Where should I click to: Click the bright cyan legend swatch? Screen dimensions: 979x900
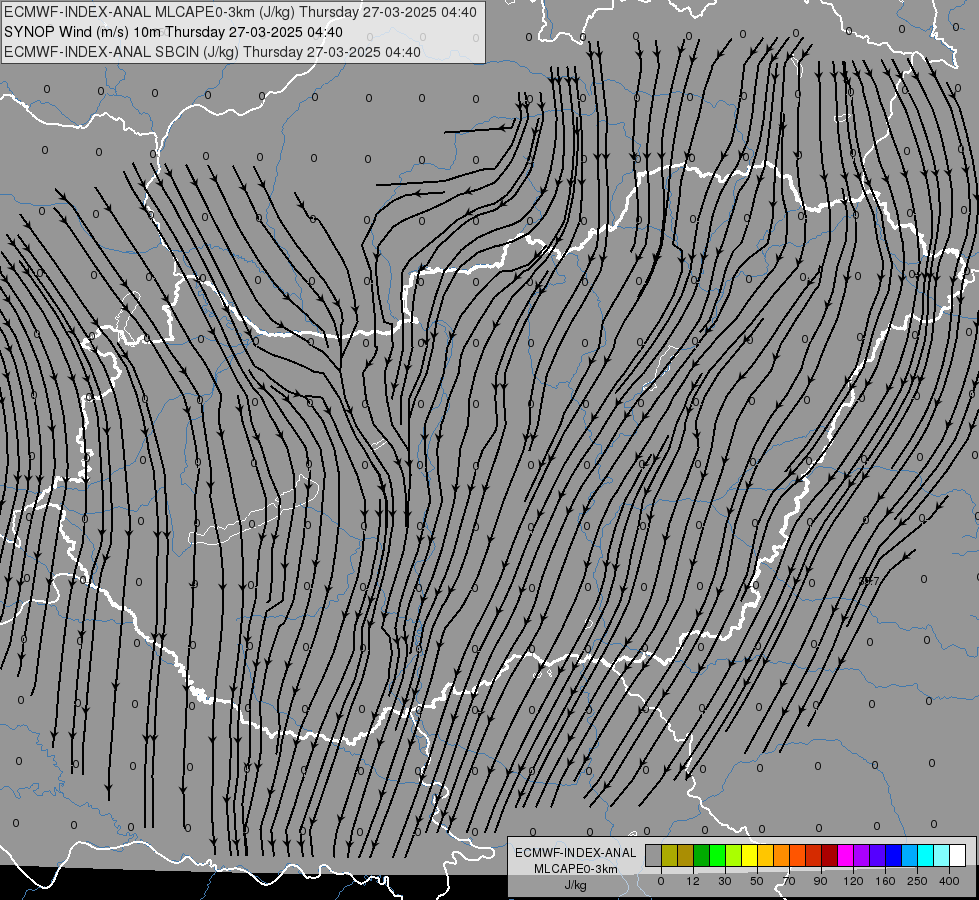pyautogui.click(x=926, y=856)
